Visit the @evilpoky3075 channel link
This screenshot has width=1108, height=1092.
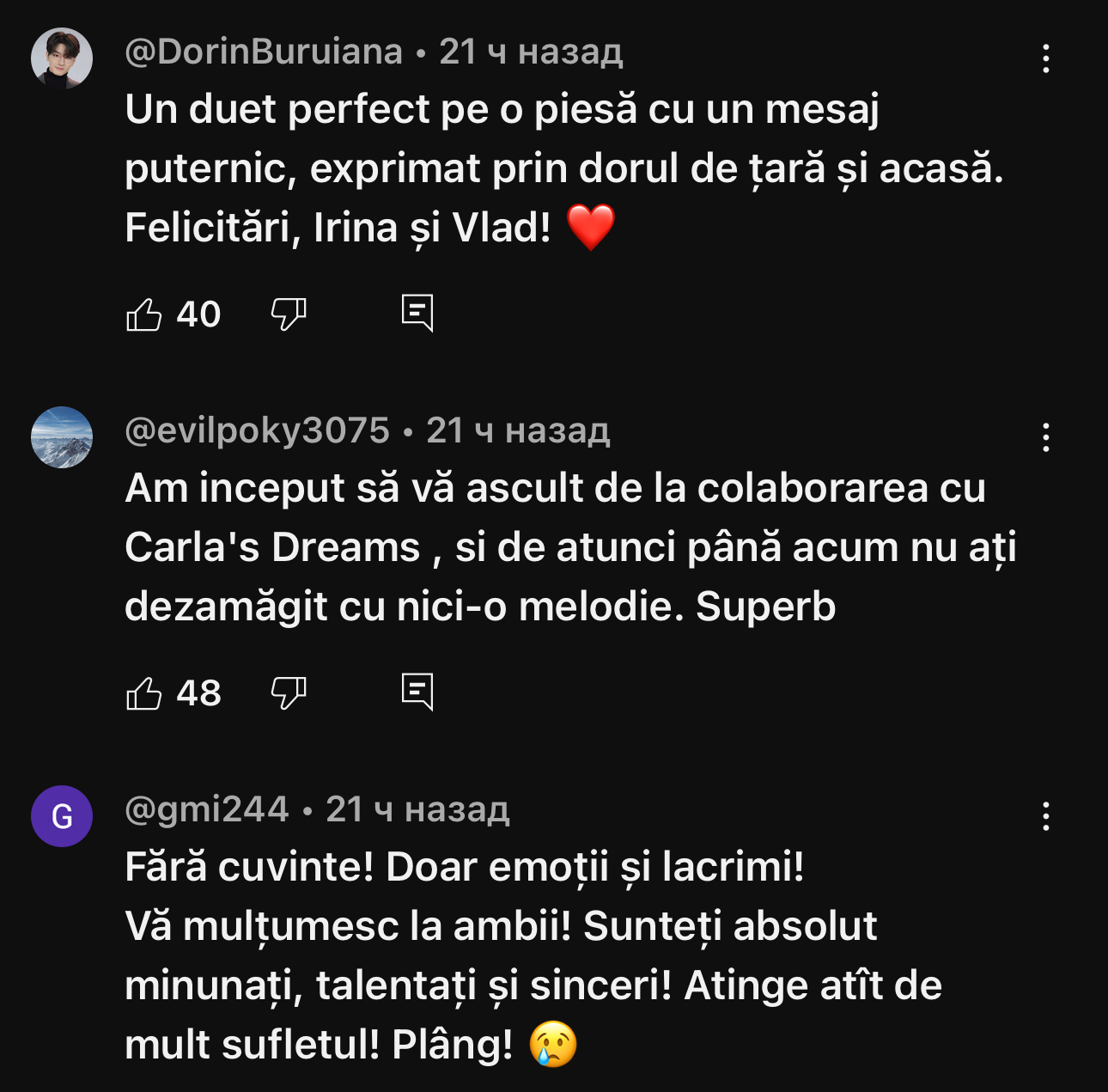[257, 431]
